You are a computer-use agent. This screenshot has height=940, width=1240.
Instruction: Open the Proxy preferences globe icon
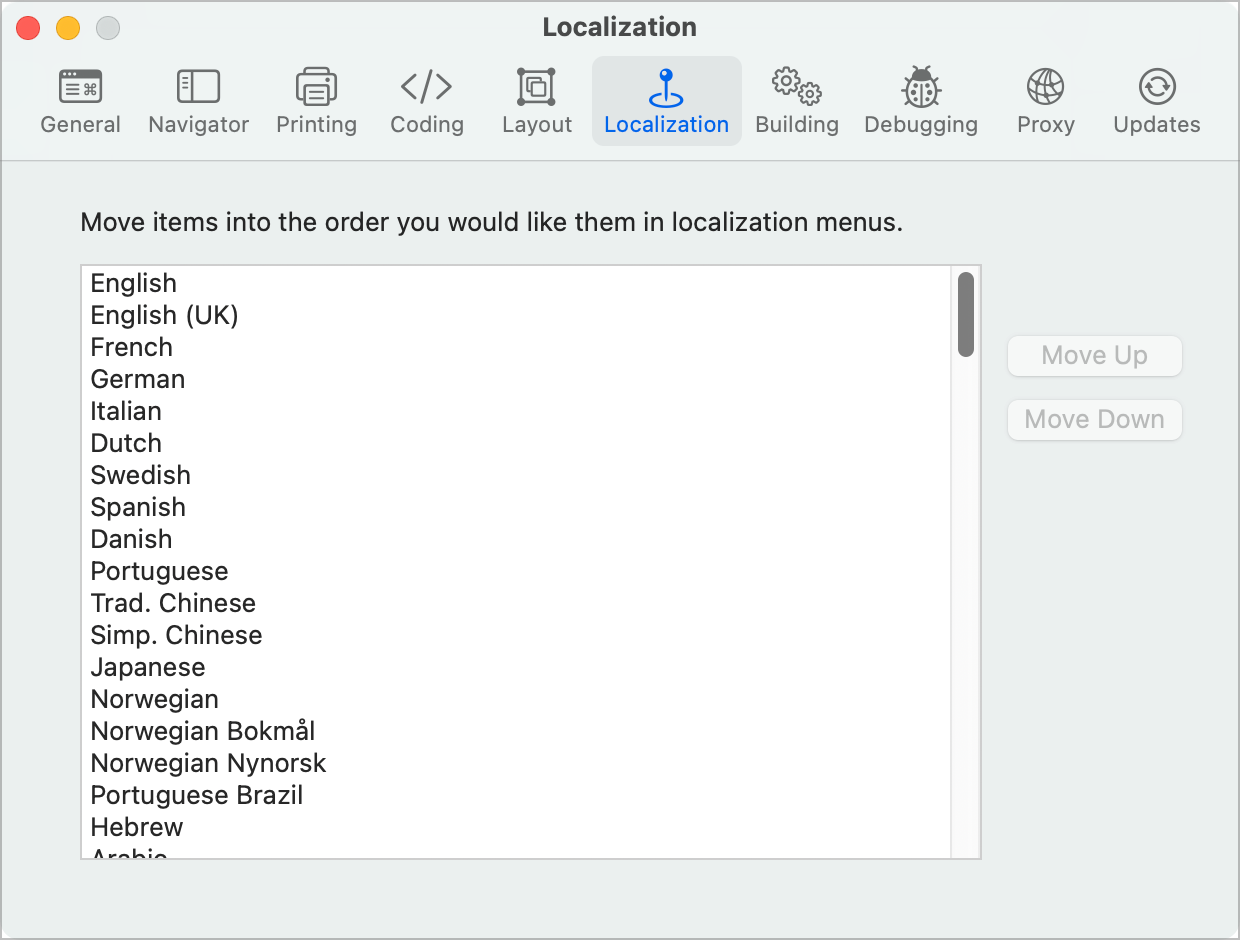(x=1046, y=88)
